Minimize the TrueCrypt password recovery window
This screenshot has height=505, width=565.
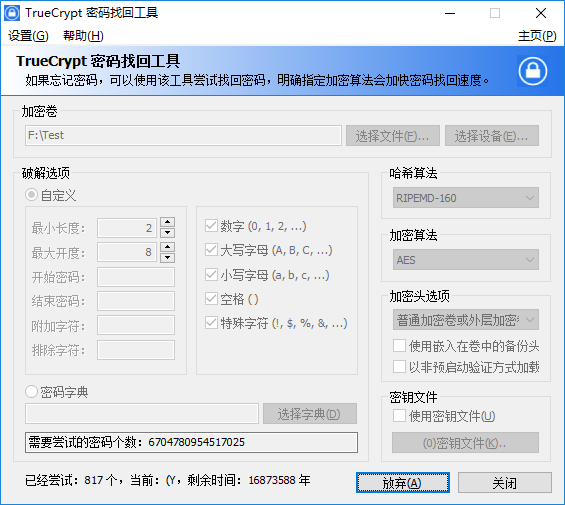coord(450,13)
